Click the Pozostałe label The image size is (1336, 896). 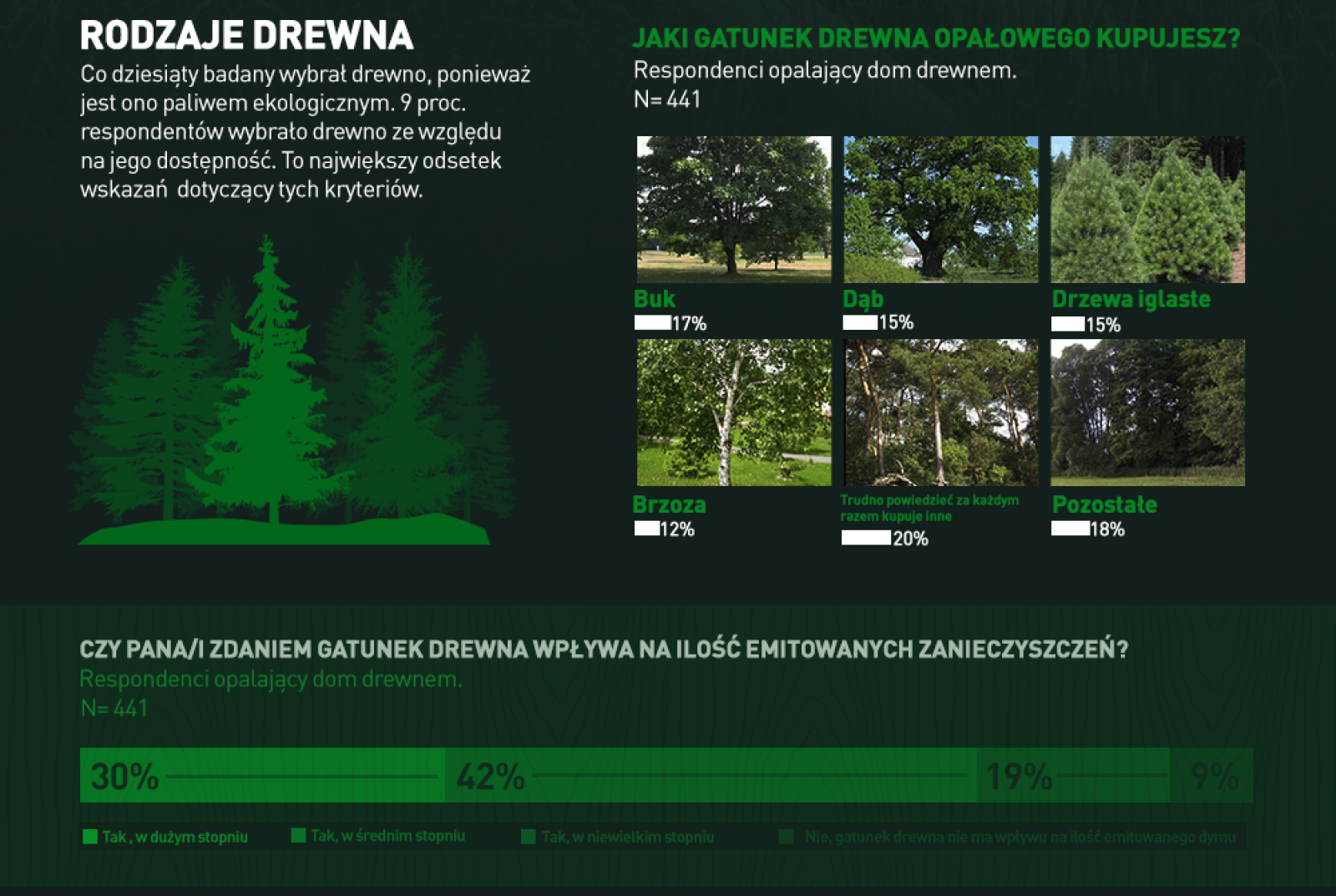coord(1104,504)
